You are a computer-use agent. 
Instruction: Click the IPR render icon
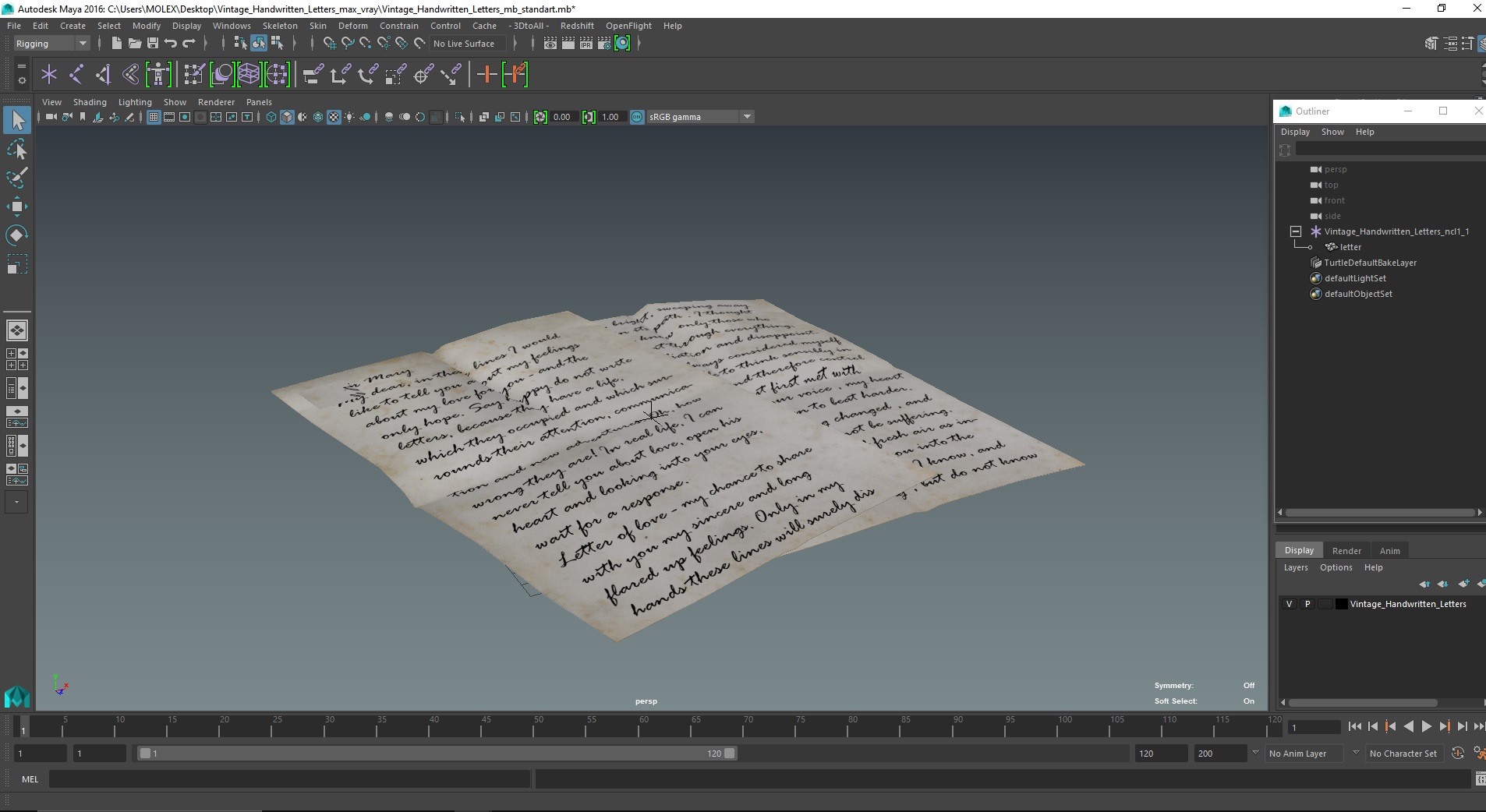click(586, 44)
